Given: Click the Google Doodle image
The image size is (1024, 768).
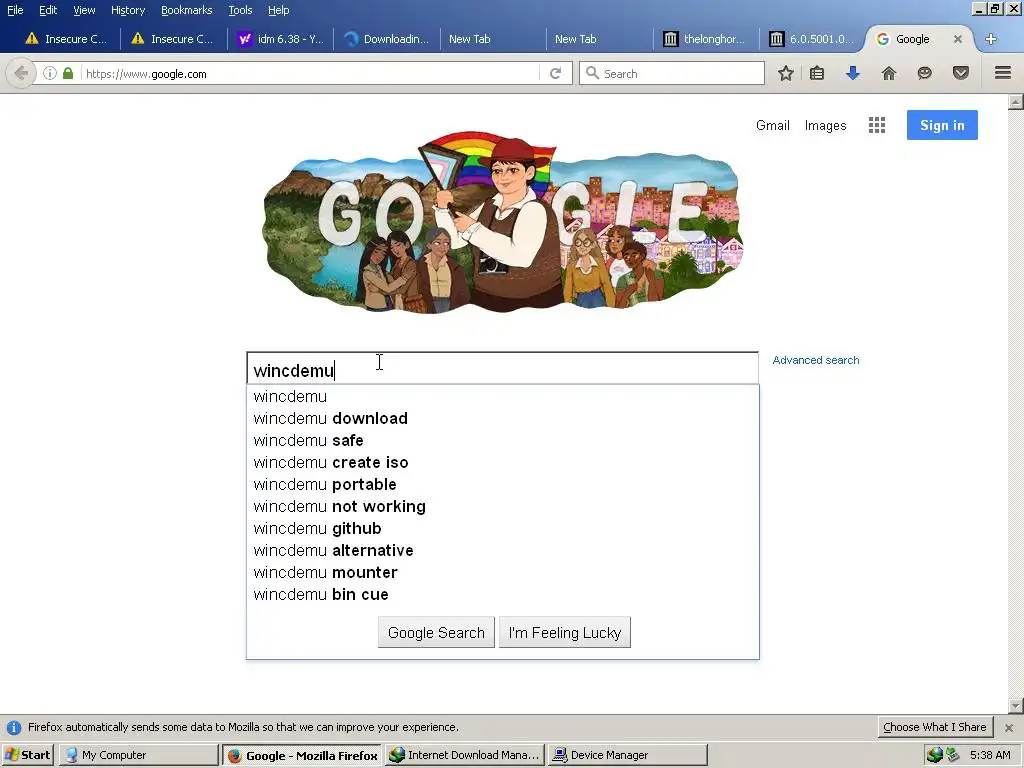Looking at the screenshot, I should coord(502,222).
